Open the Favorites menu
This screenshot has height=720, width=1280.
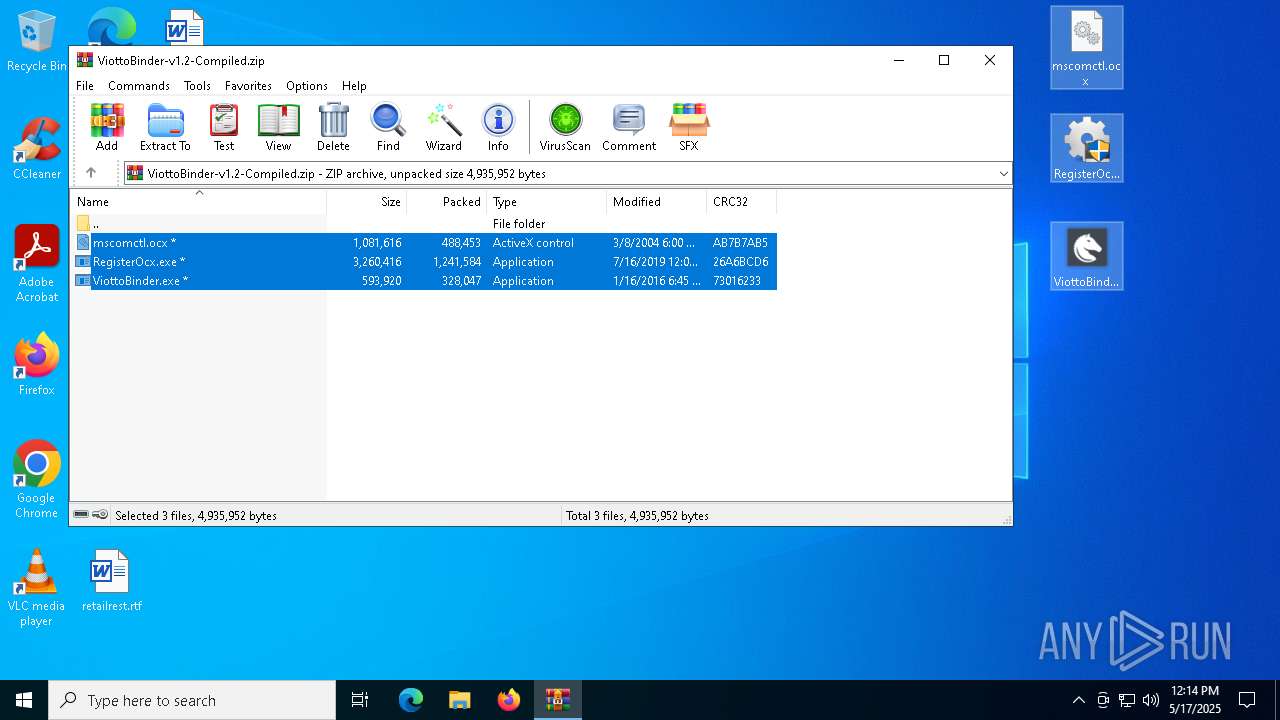pyautogui.click(x=248, y=86)
